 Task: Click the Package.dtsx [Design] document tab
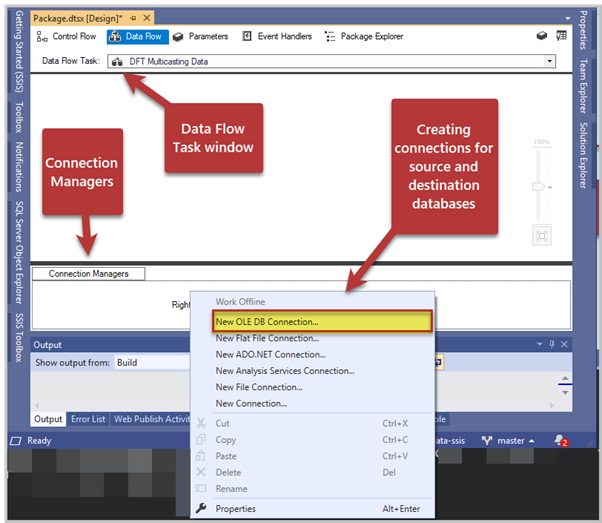pyautogui.click(x=78, y=18)
